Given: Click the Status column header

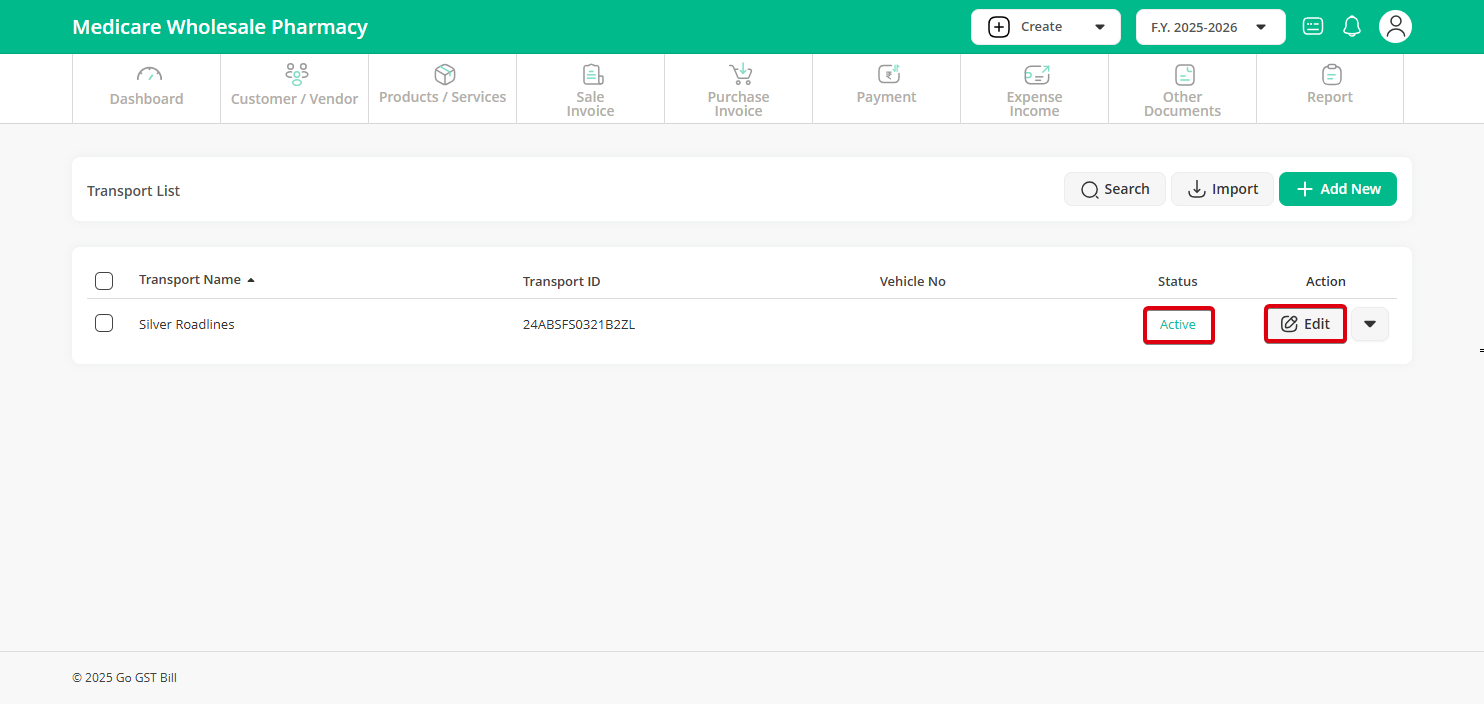Looking at the screenshot, I should [1178, 281].
